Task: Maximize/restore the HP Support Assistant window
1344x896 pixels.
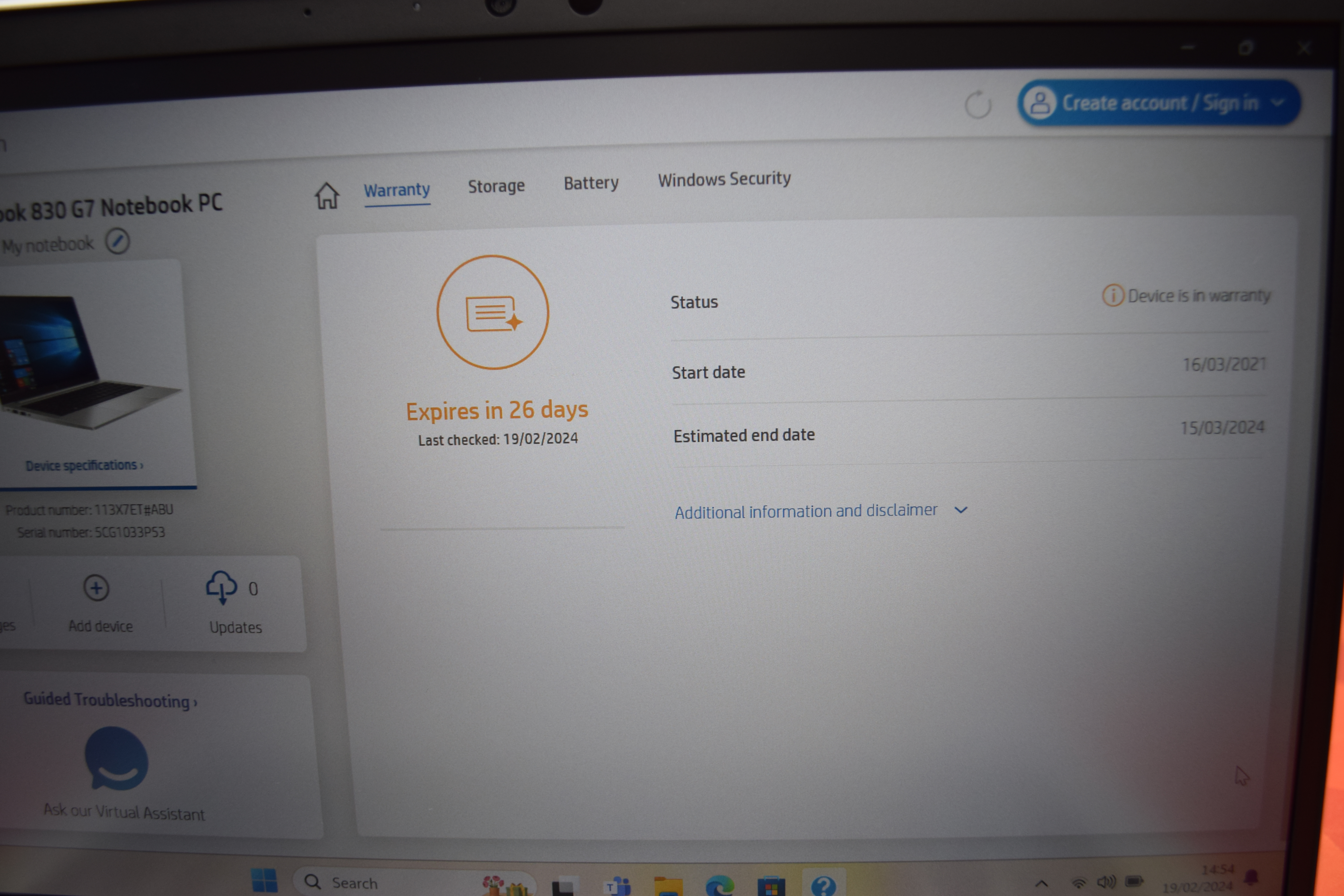Action: [x=1246, y=48]
